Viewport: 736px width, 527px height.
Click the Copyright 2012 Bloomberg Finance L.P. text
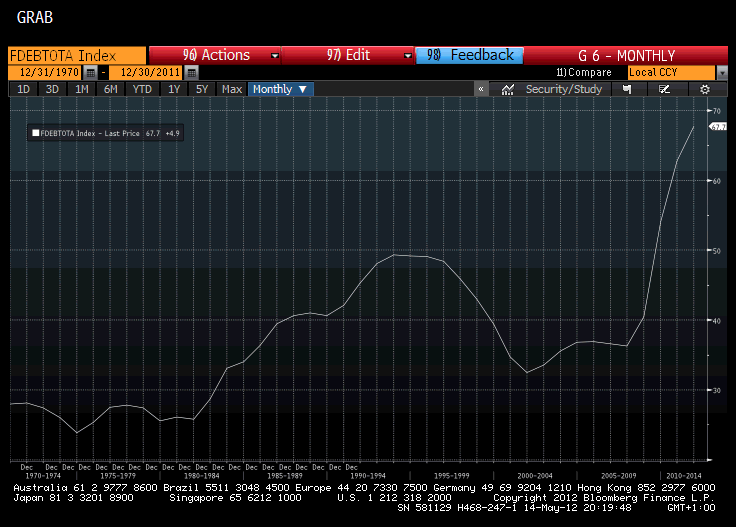(x=604, y=497)
